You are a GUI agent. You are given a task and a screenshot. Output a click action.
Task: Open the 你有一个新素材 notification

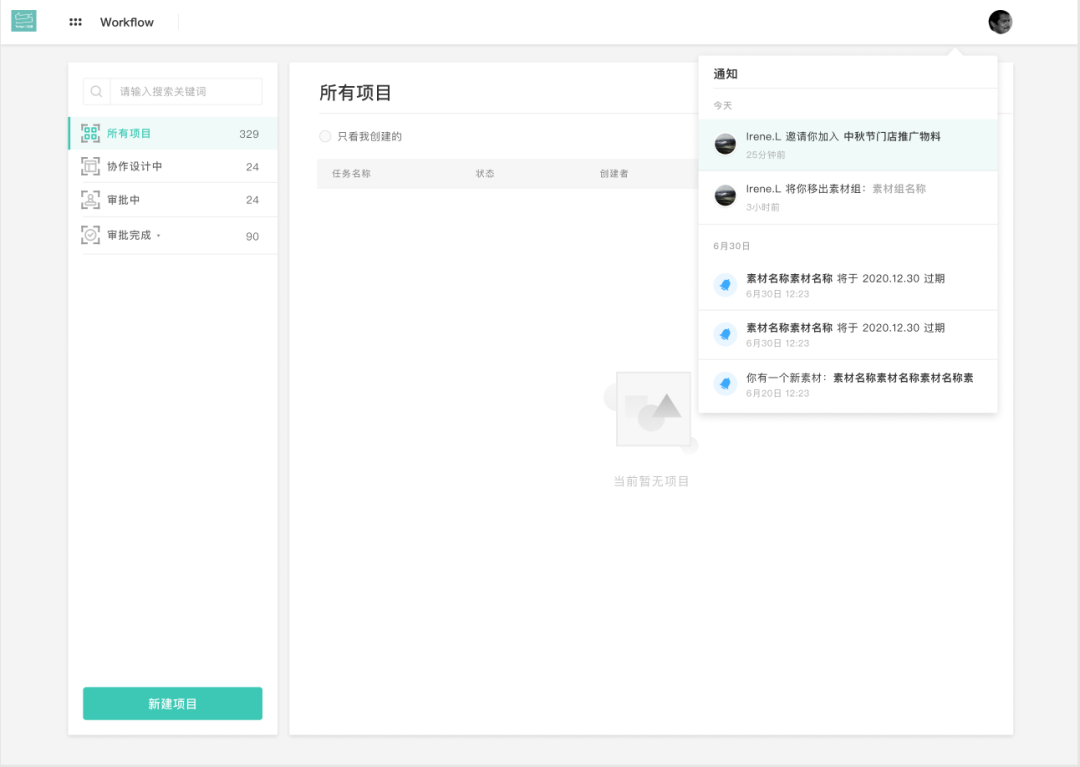click(848, 385)
